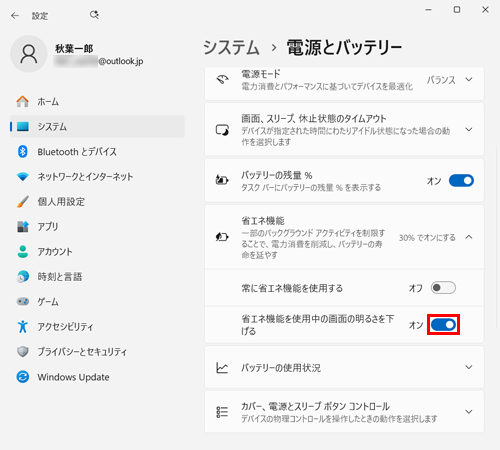Click the user profile avatar icon
500x450 pixels.
(x=29, y=54)
